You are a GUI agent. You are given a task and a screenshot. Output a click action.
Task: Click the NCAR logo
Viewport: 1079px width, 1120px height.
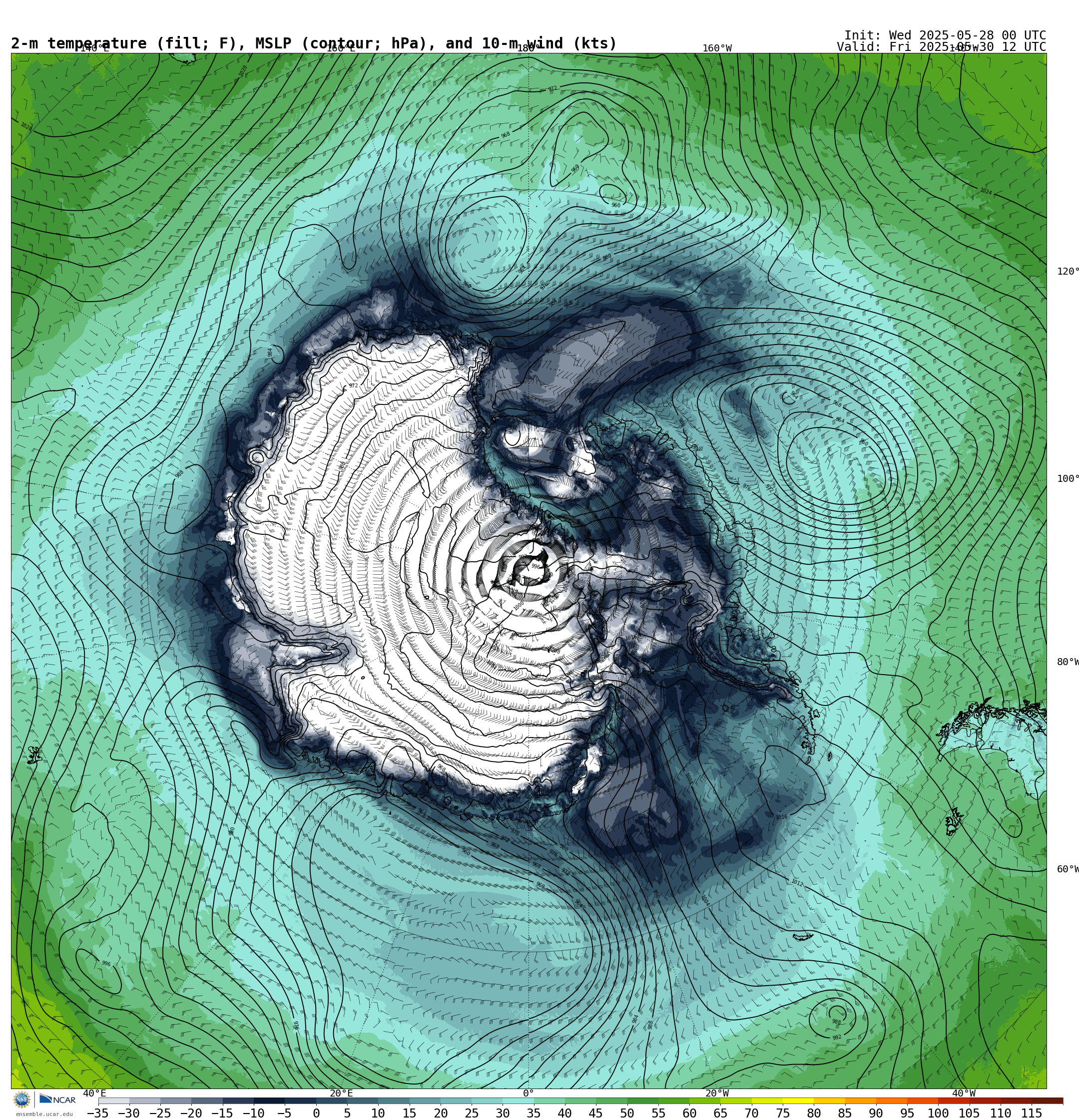click(x=57, y=1100)
